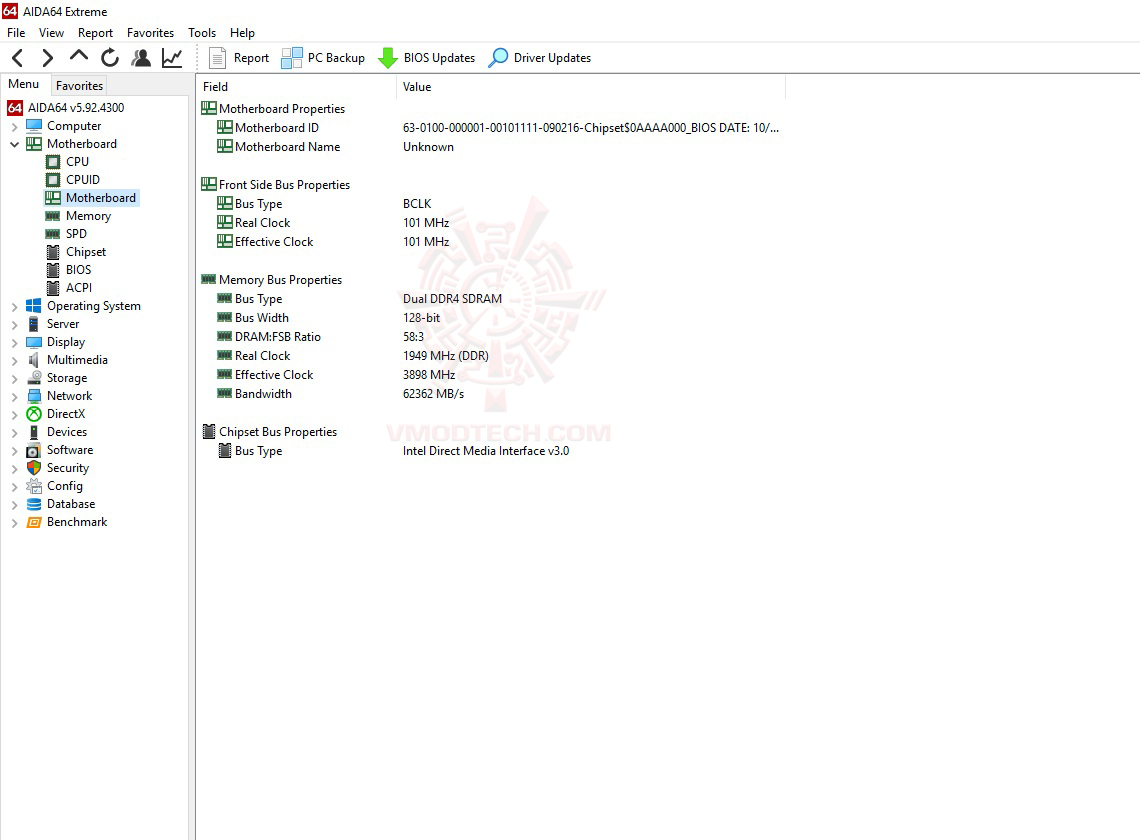The width and height of the screenshot is (1140, 840).
Task: Expand the DirectX tree node
Action: tap(15, 415)
